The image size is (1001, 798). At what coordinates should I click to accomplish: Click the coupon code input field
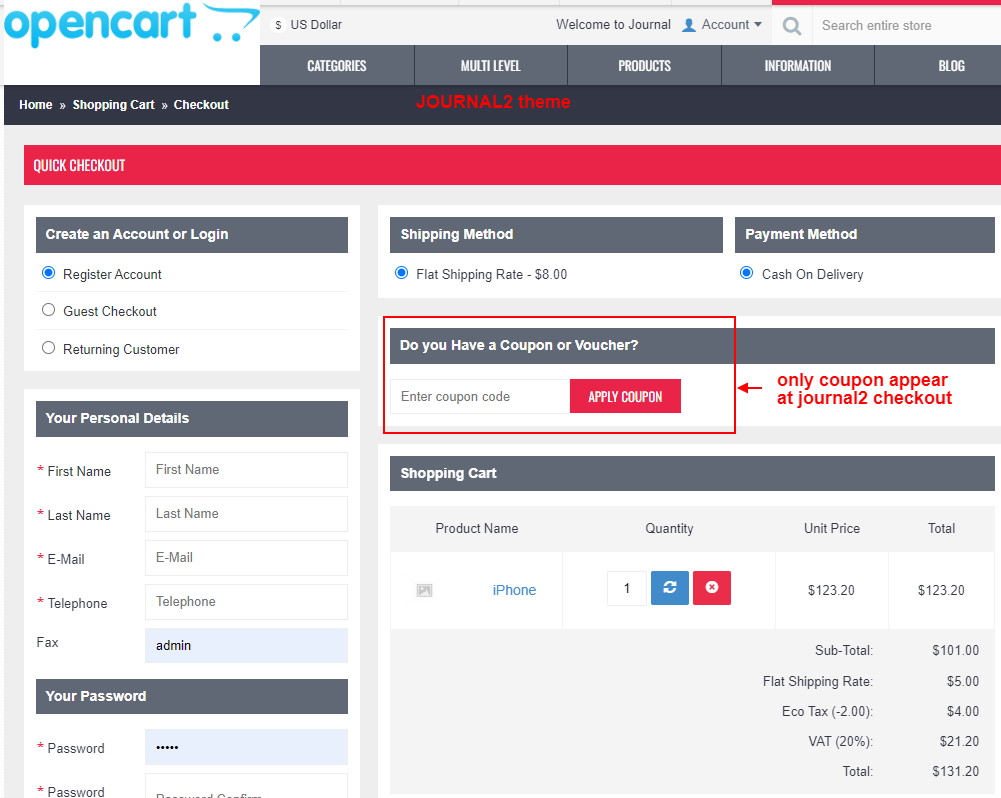tap(480, 396)
